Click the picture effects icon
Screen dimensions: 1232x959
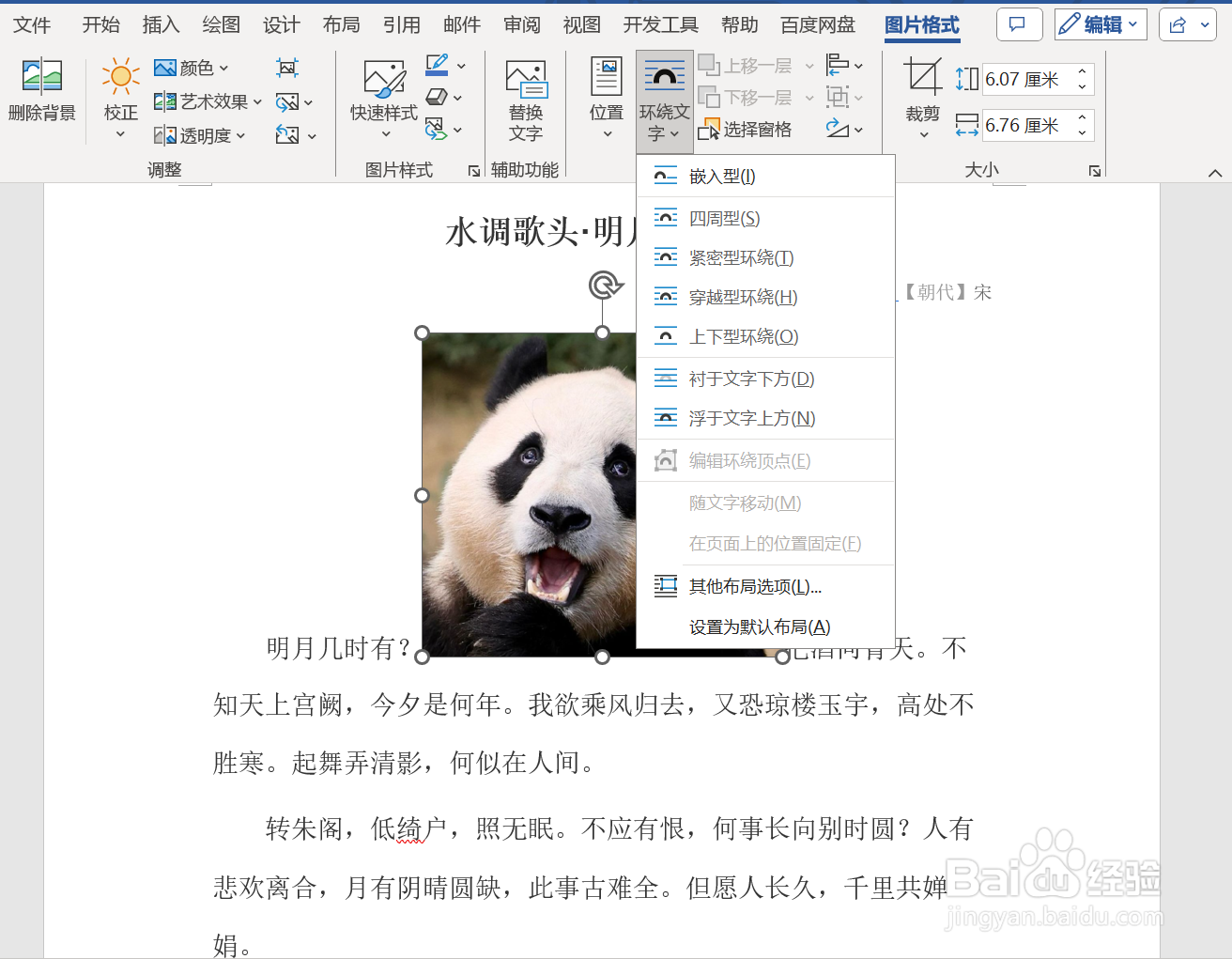coord(437,97)
